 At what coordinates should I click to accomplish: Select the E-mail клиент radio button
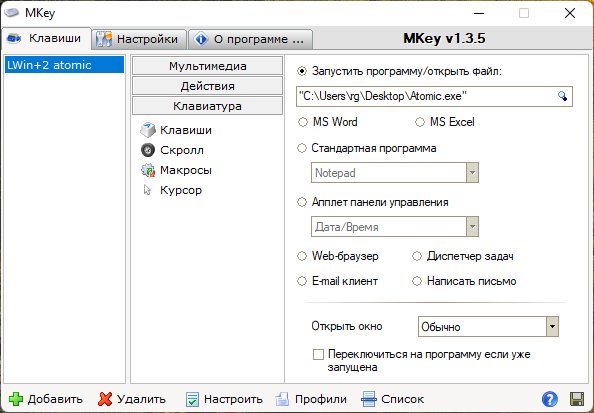(302, 281)
